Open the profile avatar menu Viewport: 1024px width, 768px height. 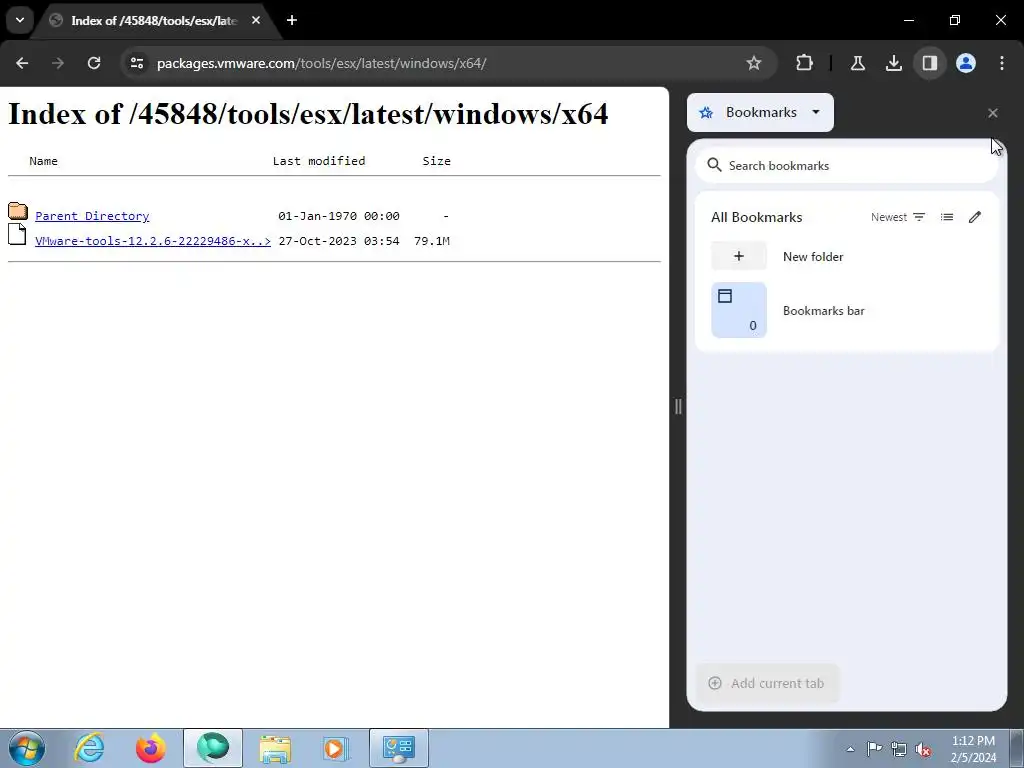[966, 63]
